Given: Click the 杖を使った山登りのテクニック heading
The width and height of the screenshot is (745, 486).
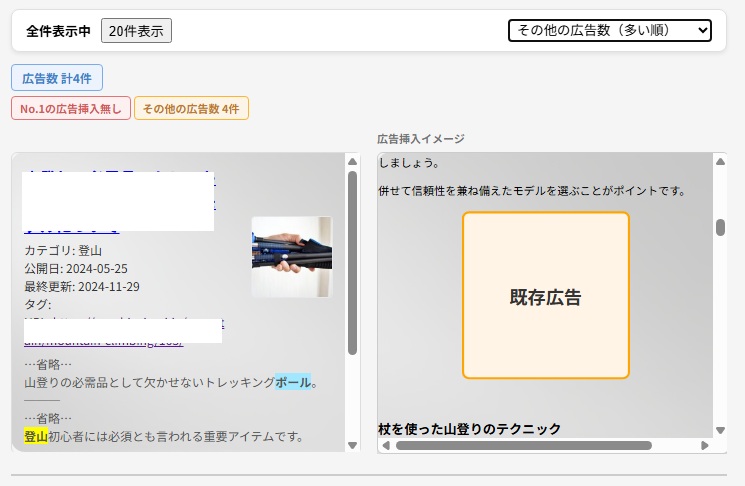Looking at the screenshot, I should click(469, 429).
